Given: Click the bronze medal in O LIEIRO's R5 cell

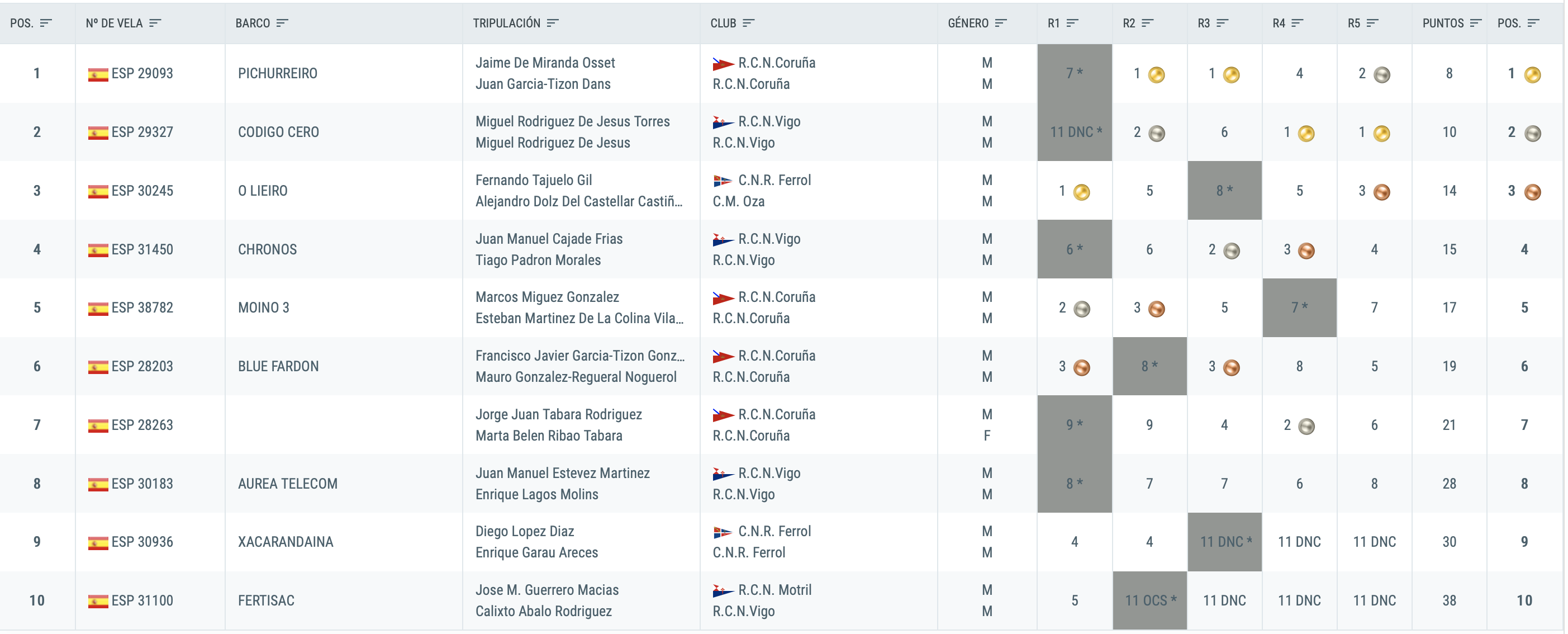Looking at the screenshot, I should (1382, 192).
